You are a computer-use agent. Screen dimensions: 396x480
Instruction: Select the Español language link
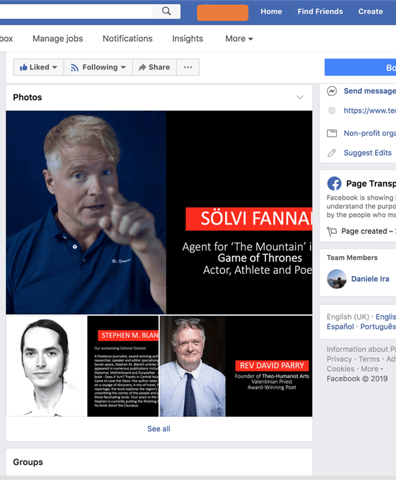[x=340, y=327]
